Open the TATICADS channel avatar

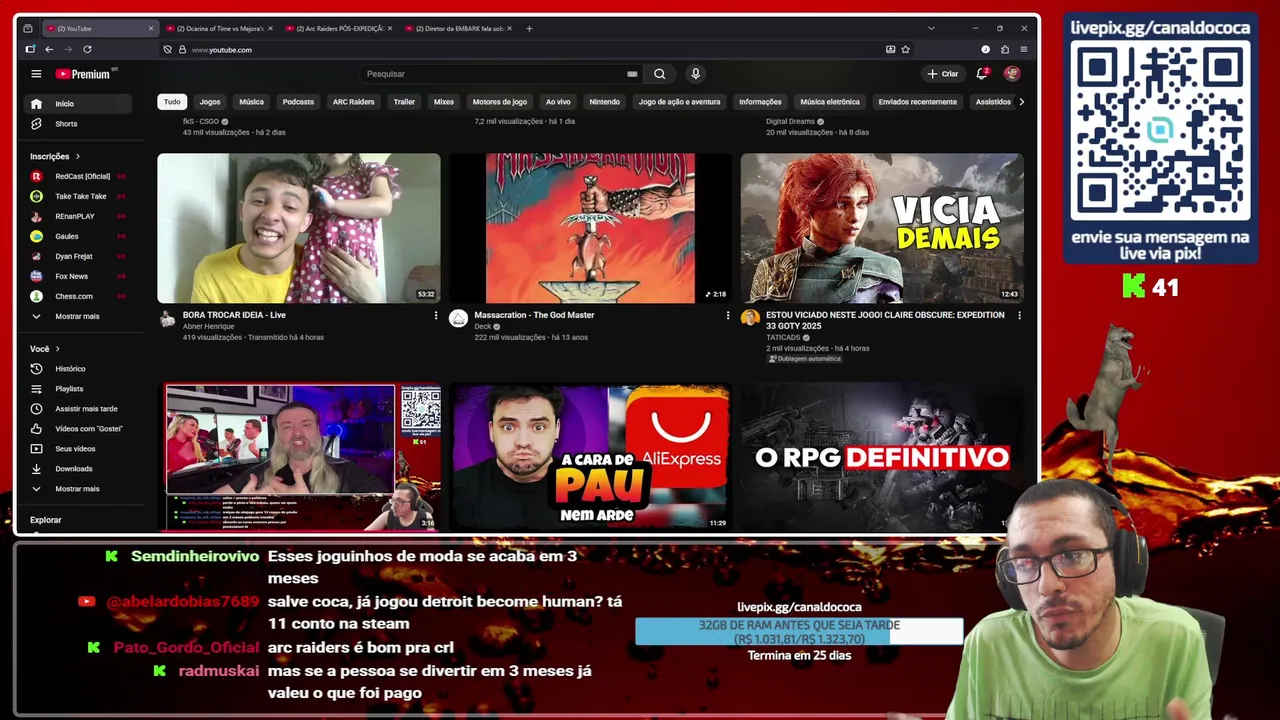click(750, 318)
